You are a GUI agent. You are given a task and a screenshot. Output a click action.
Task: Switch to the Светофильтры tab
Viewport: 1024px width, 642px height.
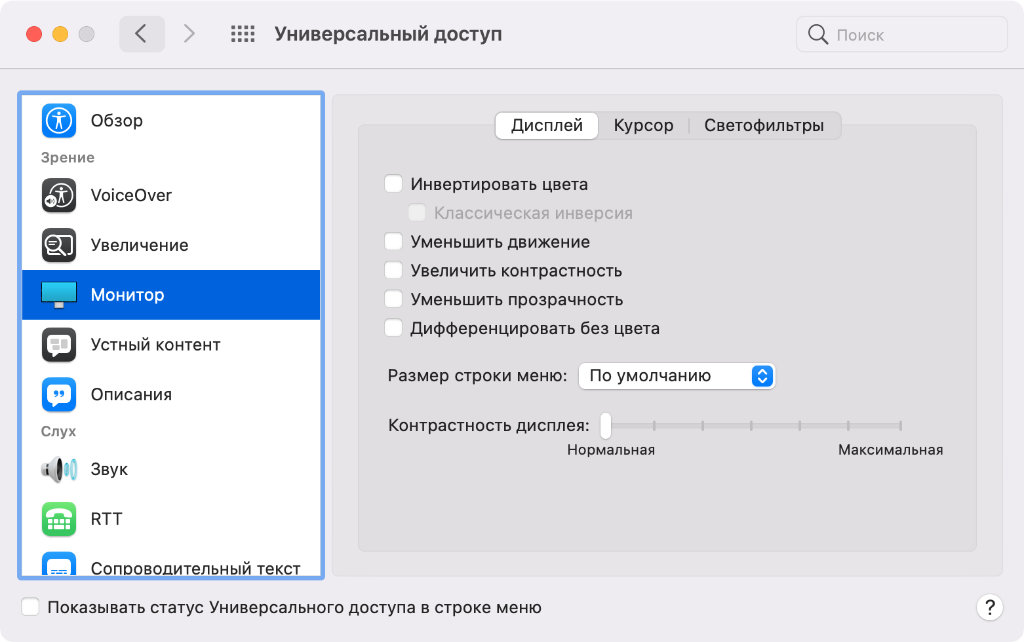pos(764,126)
